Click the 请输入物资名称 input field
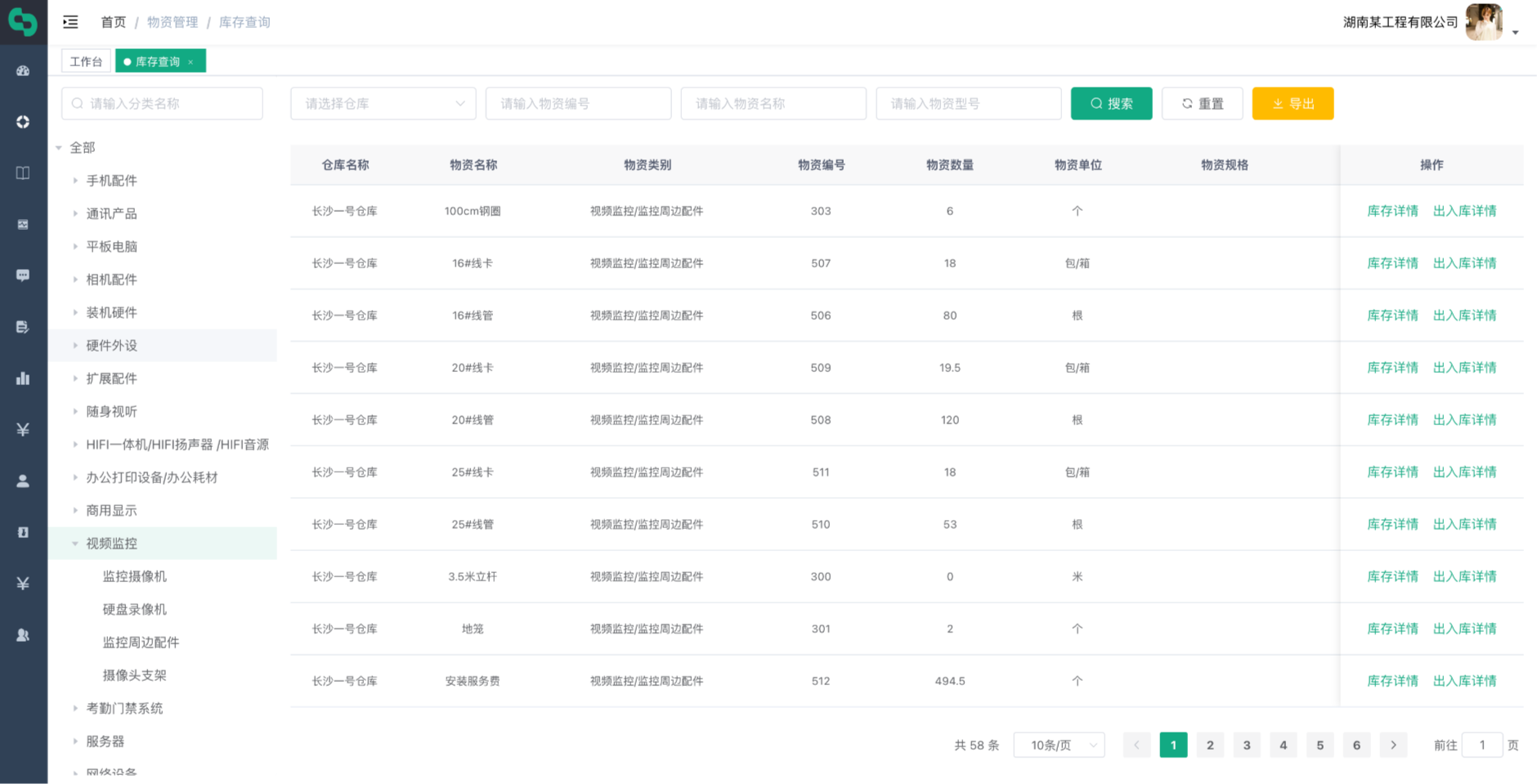Screen dimensions: 1537x784 [x=773, y=104]
